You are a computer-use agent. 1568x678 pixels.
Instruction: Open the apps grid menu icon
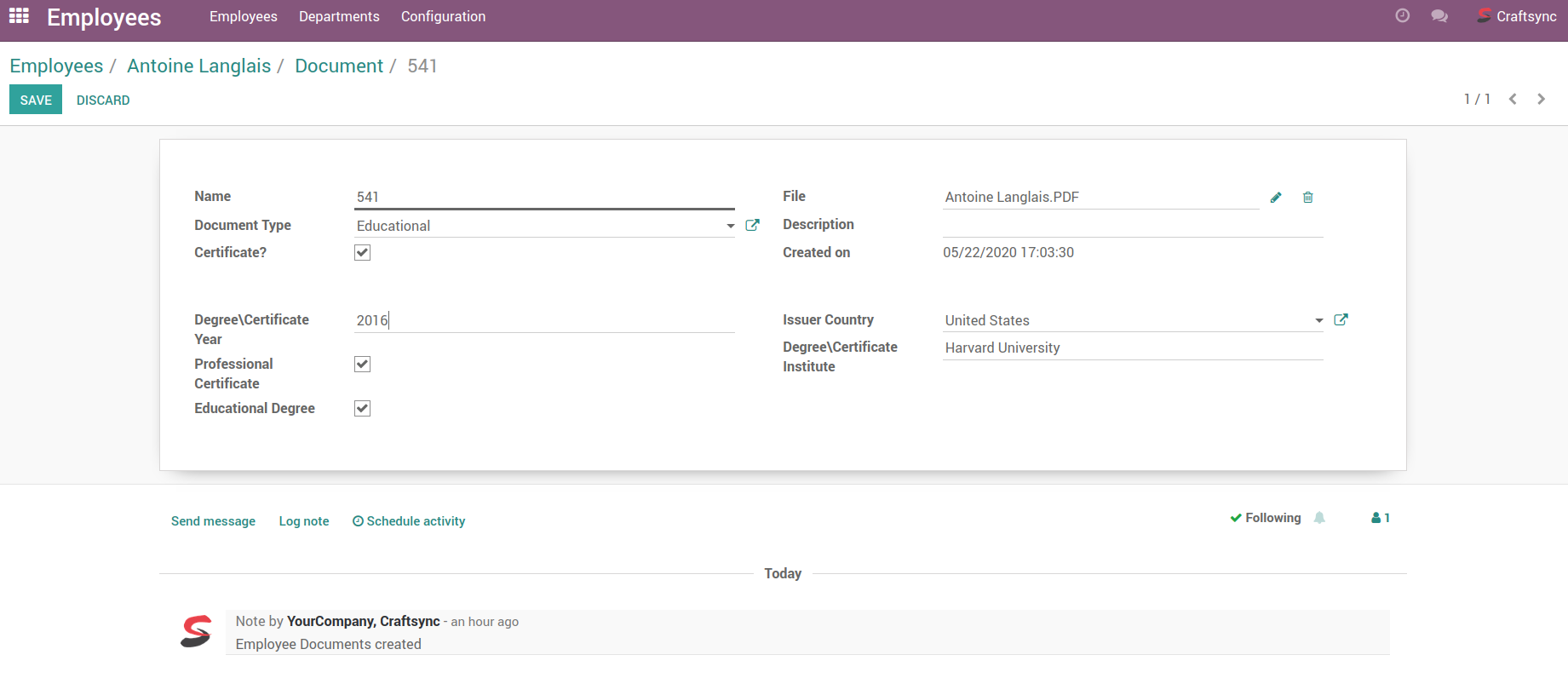[x=19, y=16]
